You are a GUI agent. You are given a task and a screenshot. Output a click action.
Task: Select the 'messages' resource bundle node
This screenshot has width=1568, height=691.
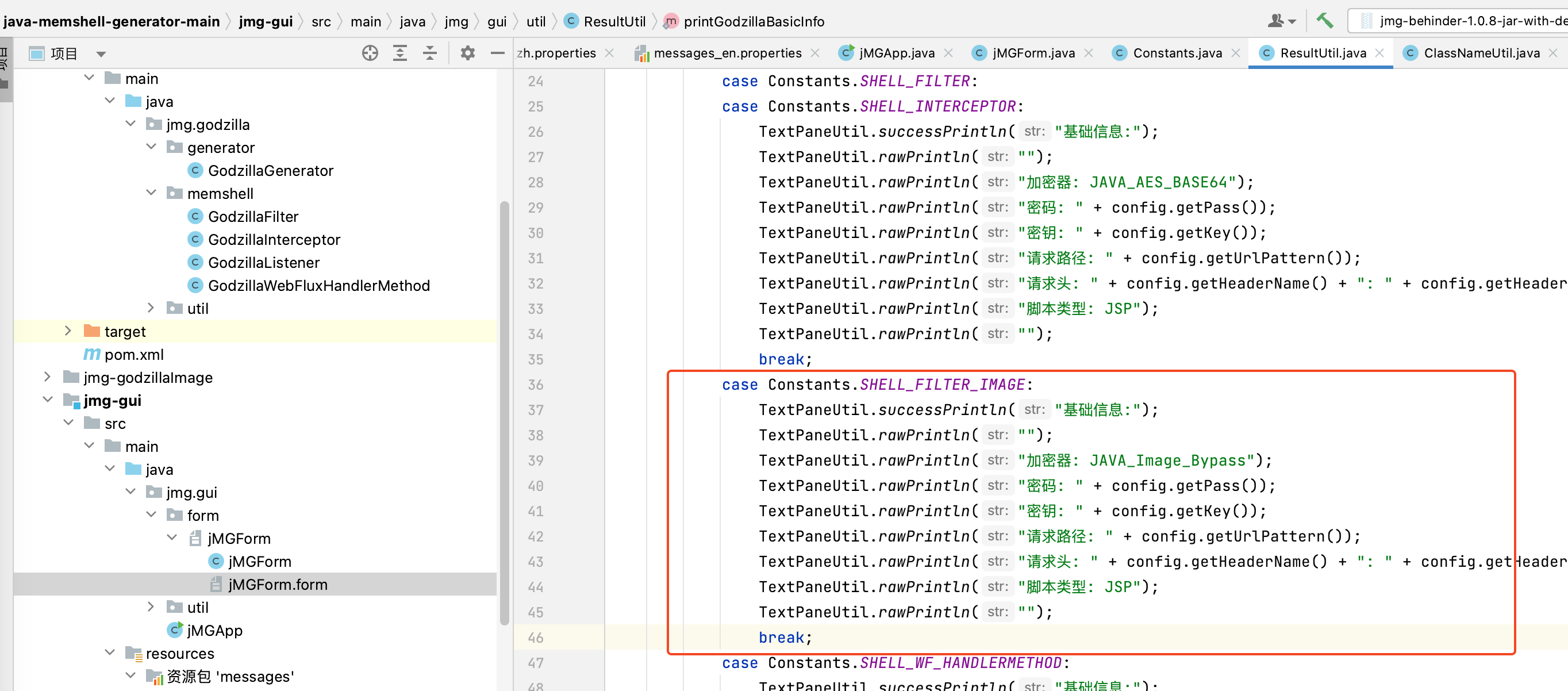[x=230, y=677]
